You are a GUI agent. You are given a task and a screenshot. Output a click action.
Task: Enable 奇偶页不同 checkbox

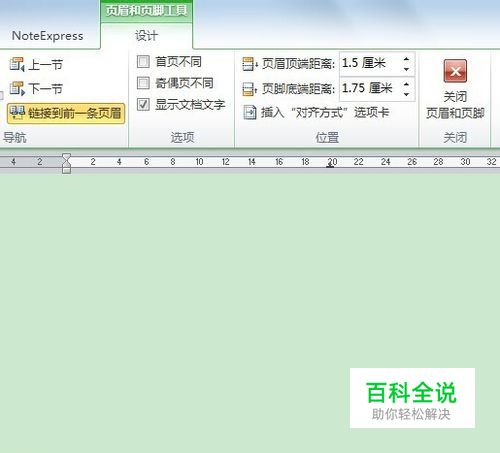(x=143, y=83)
